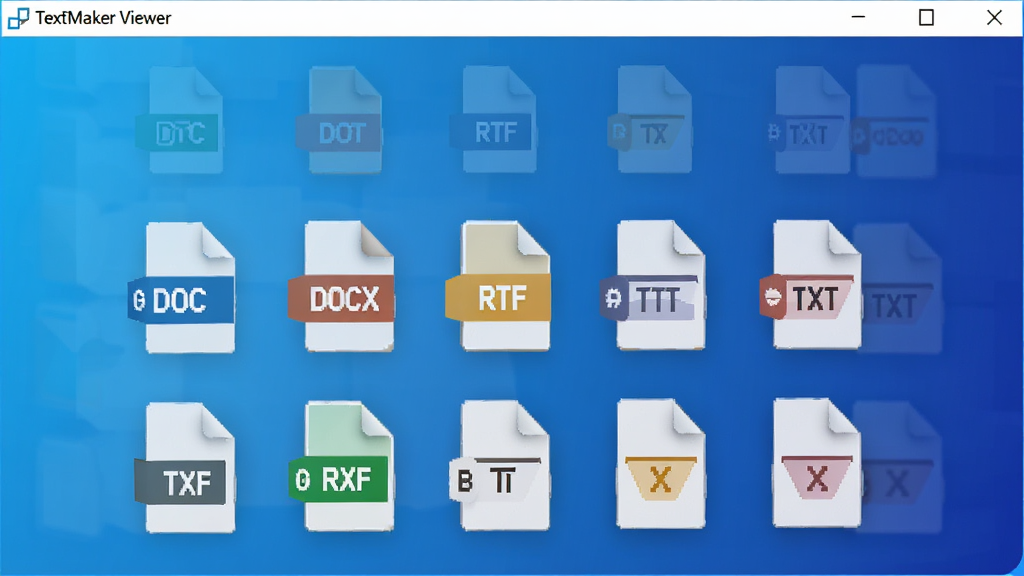
Task: Select the green RXF file icon
Action: coord(341,466)
